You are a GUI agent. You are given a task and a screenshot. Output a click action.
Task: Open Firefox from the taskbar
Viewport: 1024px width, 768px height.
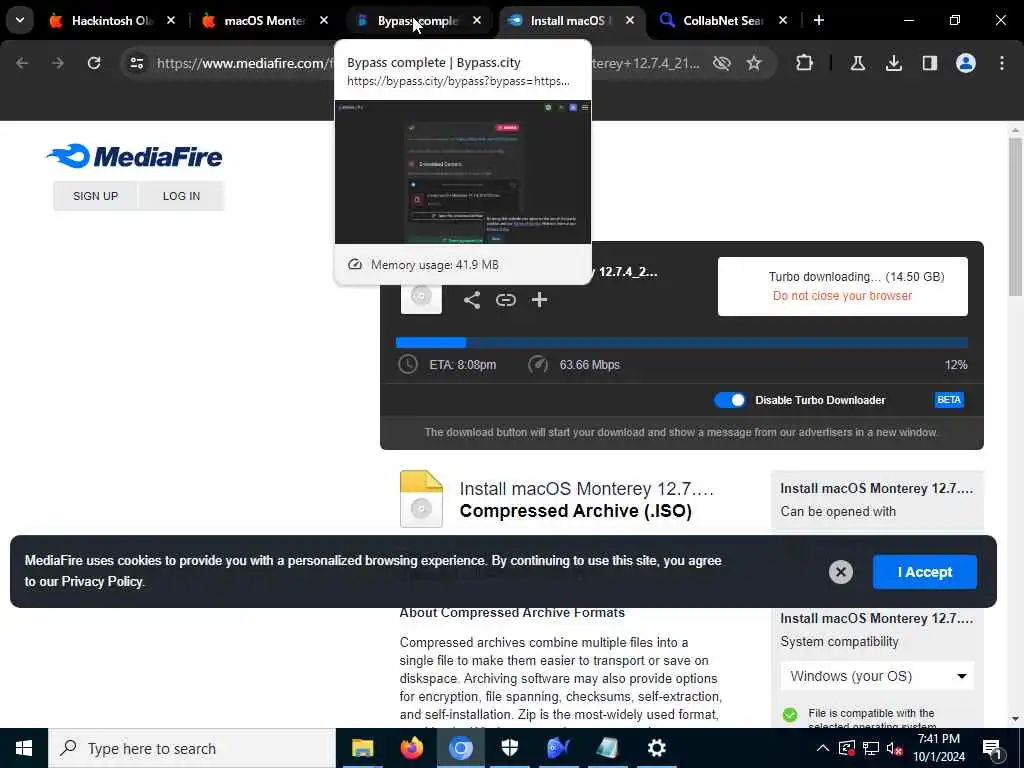point(411,748)
